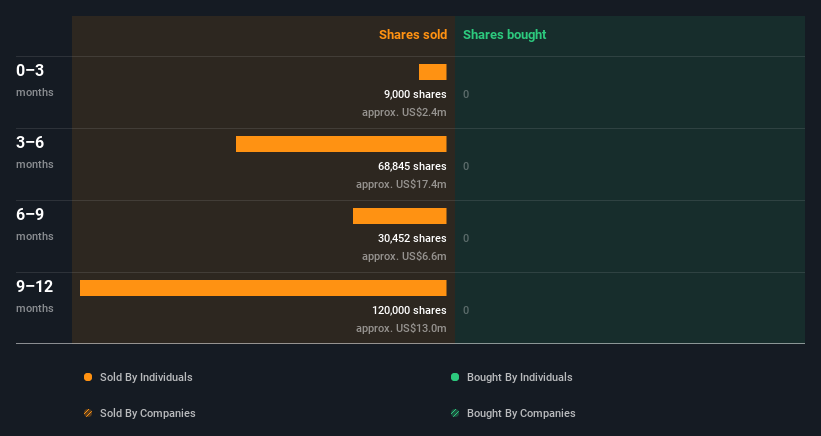
Task: Click the green Bought By Individuals legend dot
Action: point(455,377)
